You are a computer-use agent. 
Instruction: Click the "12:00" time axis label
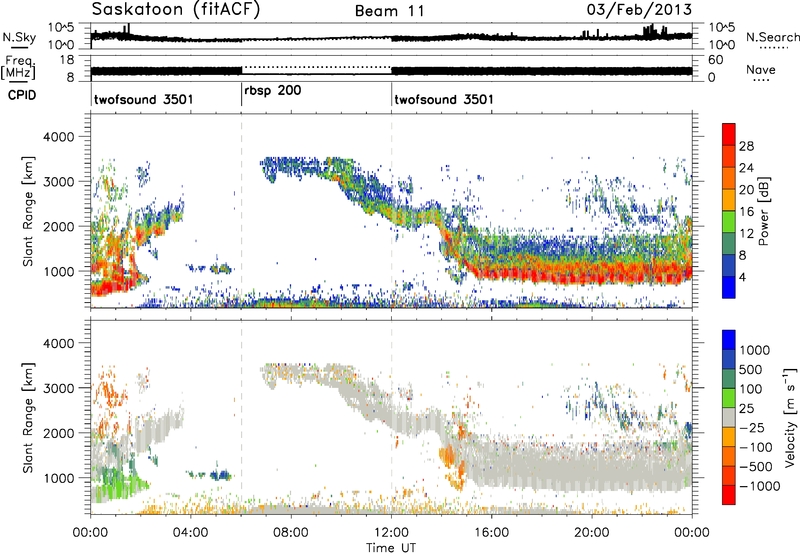pyautogui.click(x=391, y=533)
